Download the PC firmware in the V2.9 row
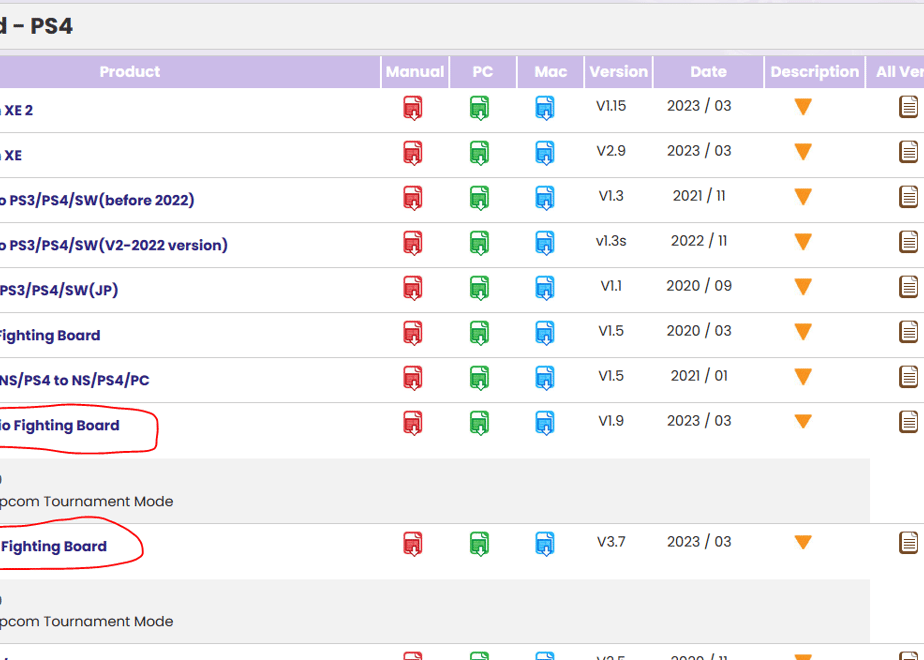This screenshot has height=660, width=924. (x=480, y=153)
